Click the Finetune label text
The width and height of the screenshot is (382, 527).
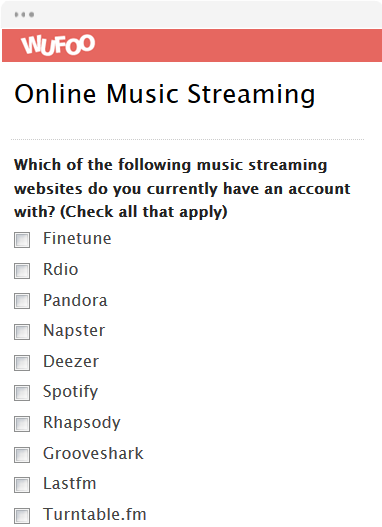[x=77, y=238]
